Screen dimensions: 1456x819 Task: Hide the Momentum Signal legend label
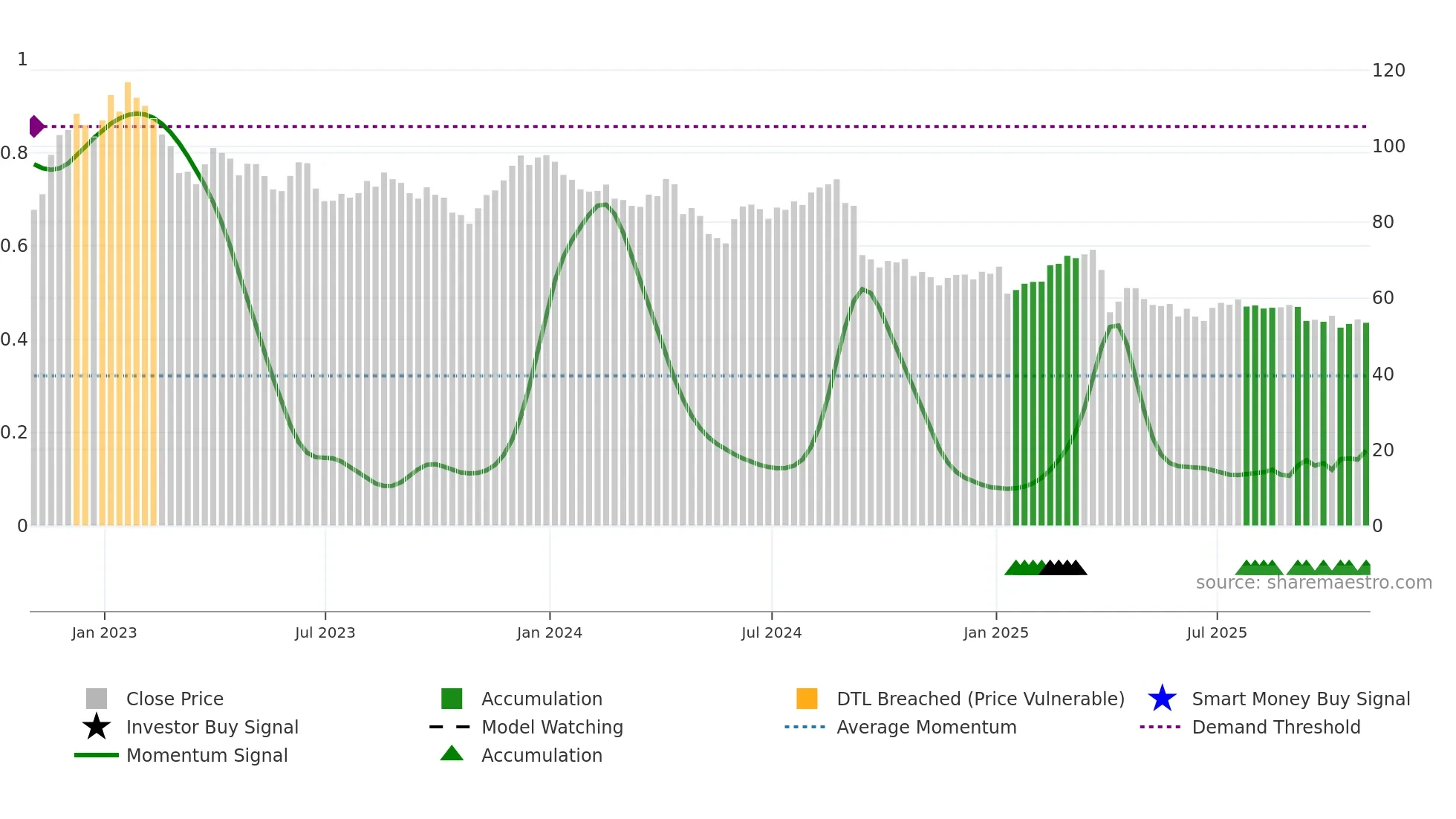(x=207, y=755)
